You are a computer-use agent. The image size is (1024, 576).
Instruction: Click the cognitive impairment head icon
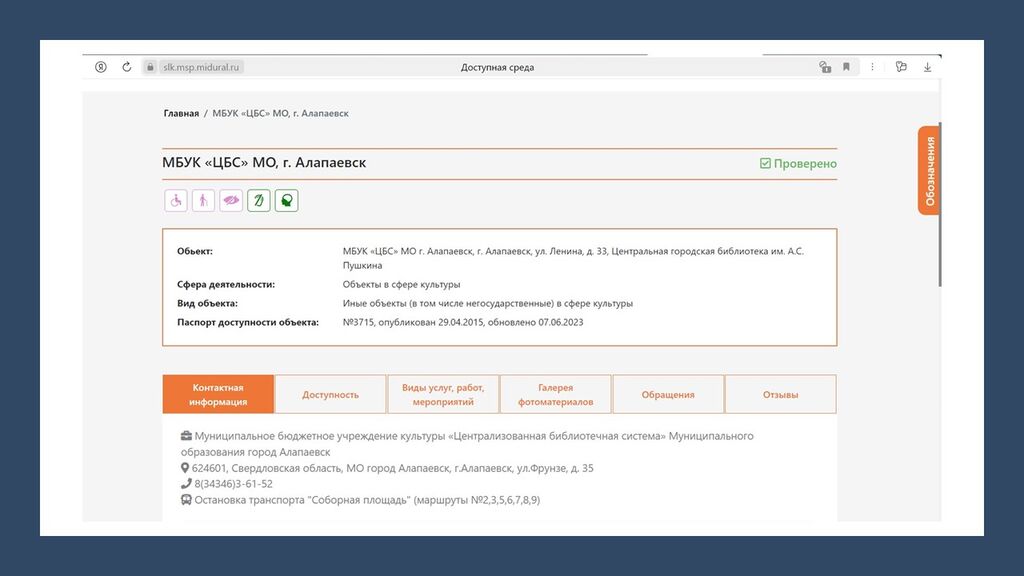click(287, 201)
